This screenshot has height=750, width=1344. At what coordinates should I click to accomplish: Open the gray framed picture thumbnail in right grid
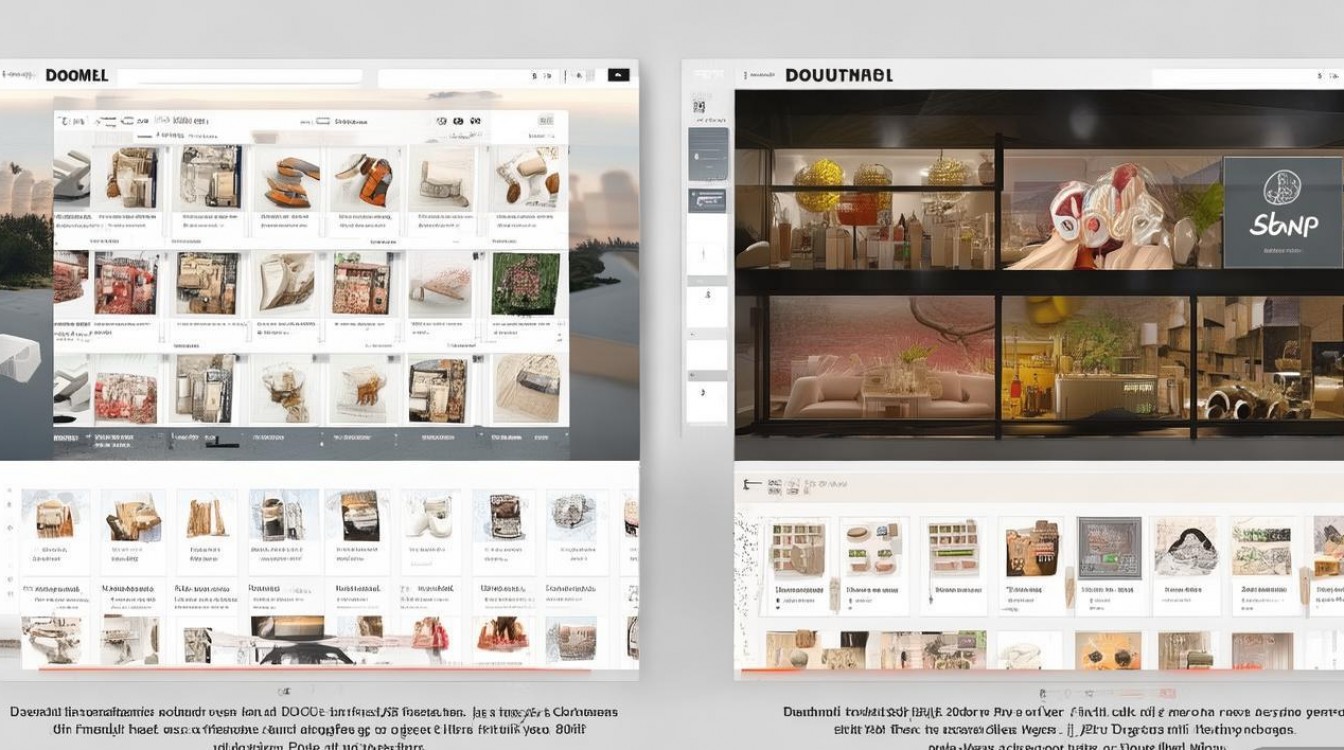[x=1108, y=547]
